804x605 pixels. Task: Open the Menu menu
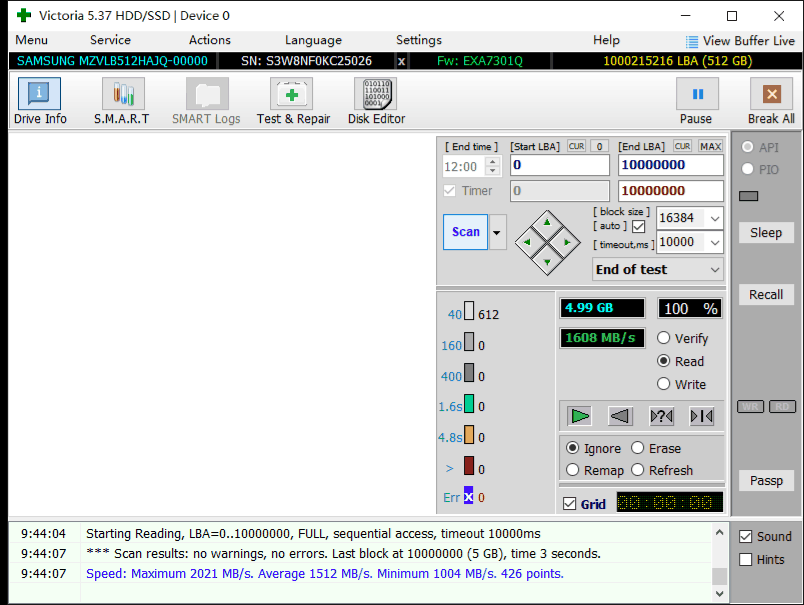click(x=32, y=40)
